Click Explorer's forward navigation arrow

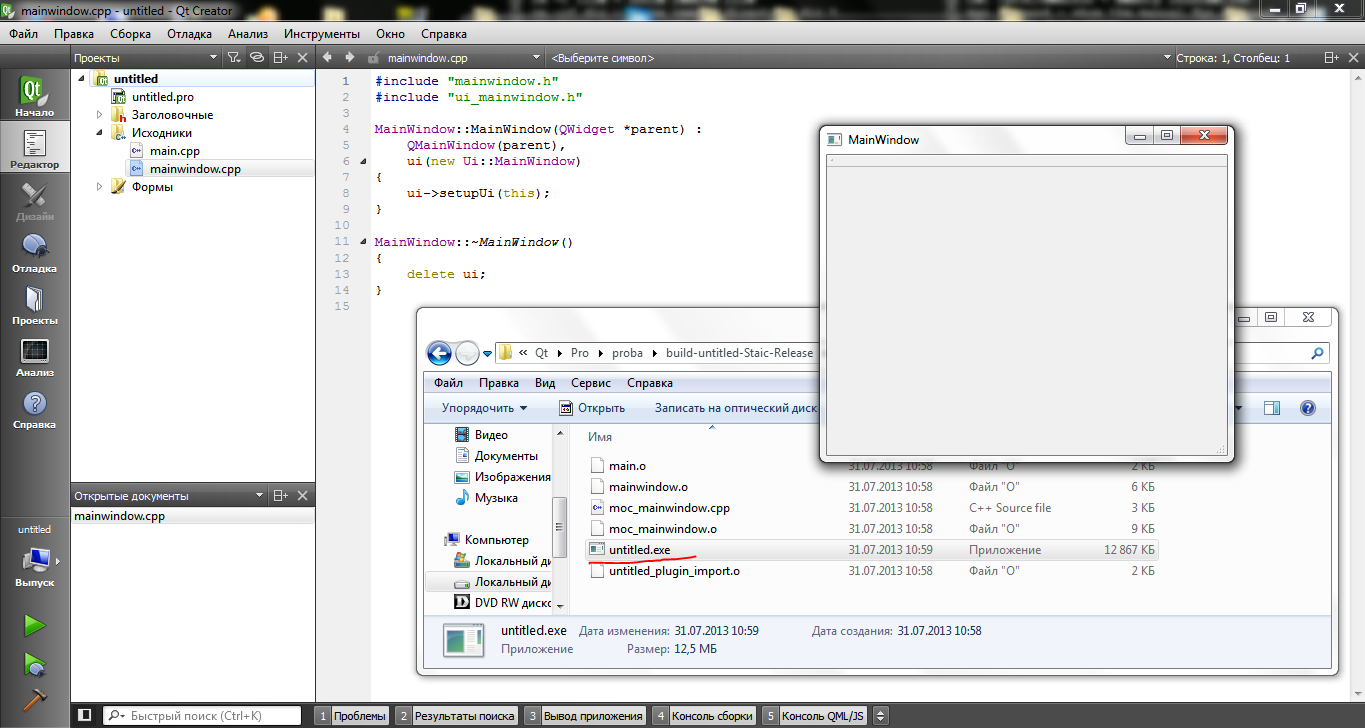(467, 353)
